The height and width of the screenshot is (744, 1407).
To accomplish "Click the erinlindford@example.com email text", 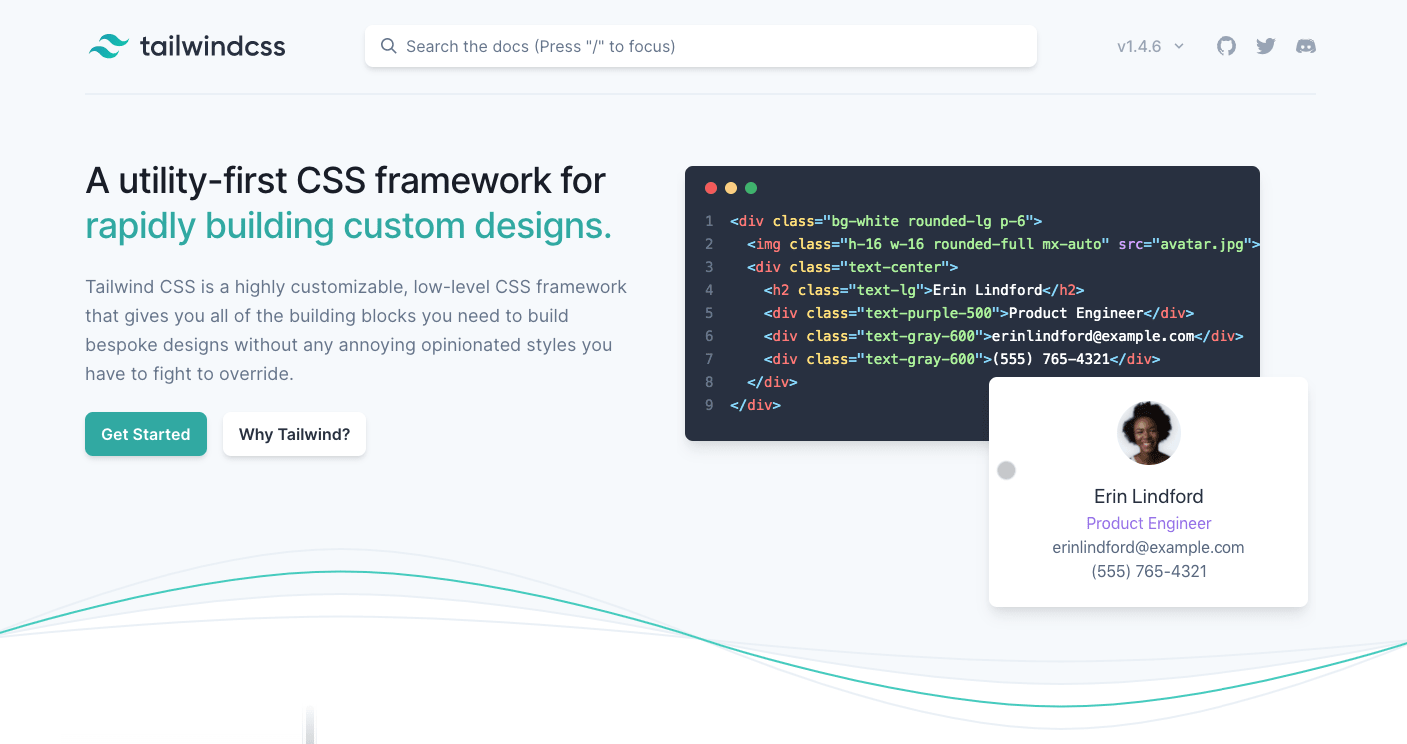I will tap(1148, 547).
